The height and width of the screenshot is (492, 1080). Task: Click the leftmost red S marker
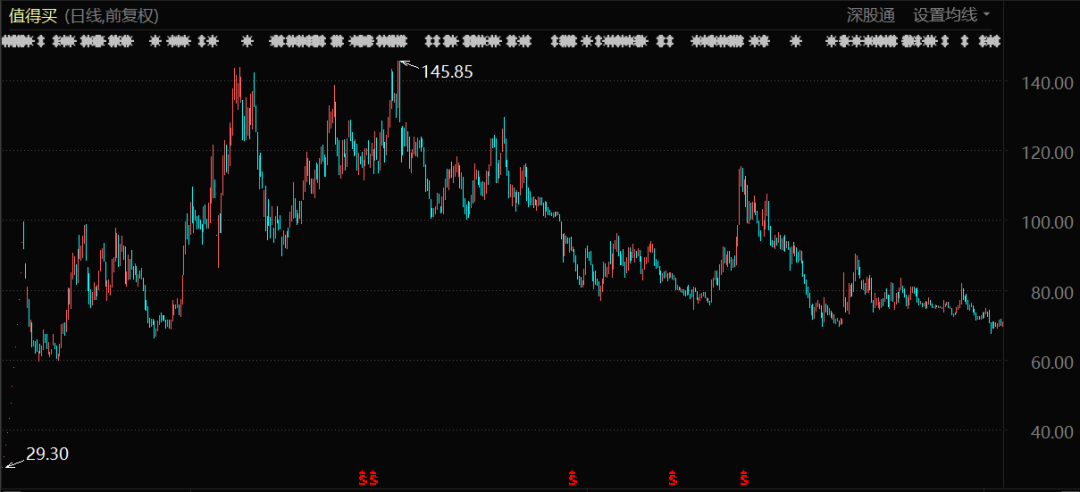click(x=362, y=478)
